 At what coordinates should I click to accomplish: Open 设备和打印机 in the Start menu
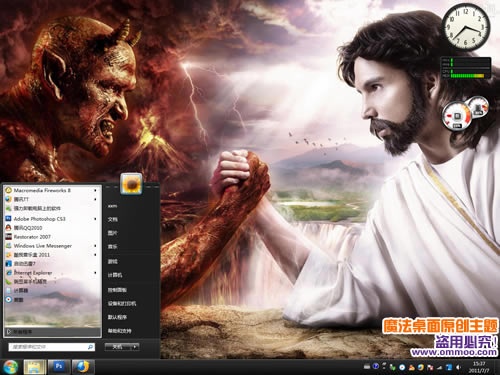(121, 304)
